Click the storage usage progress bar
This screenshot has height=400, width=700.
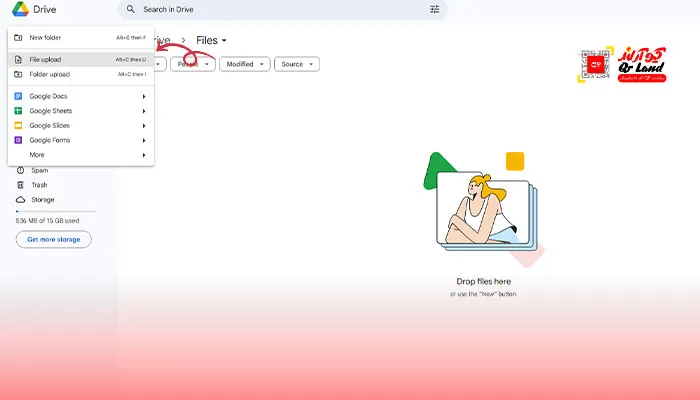[x=55, y=212]
